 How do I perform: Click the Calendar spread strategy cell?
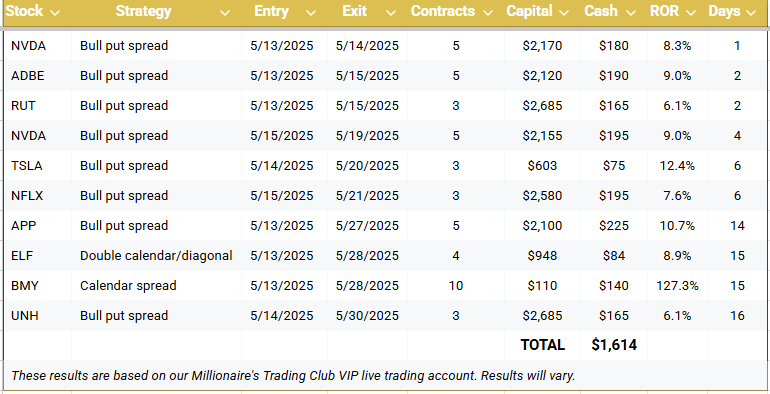[156, 285]
